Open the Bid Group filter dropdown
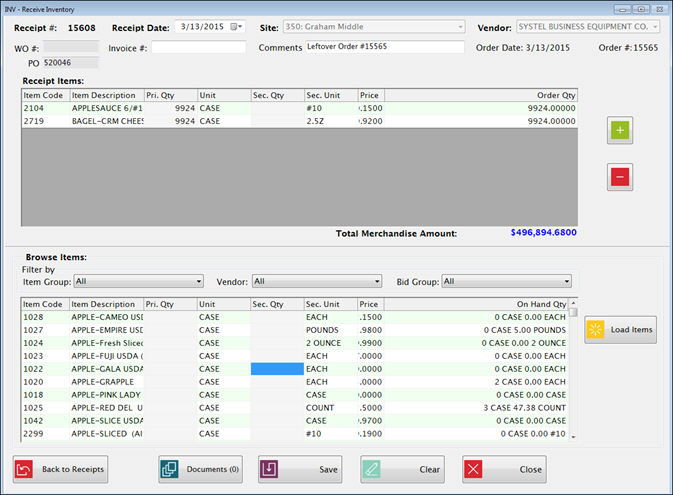 pyautogui.click(x=566, y=282)
